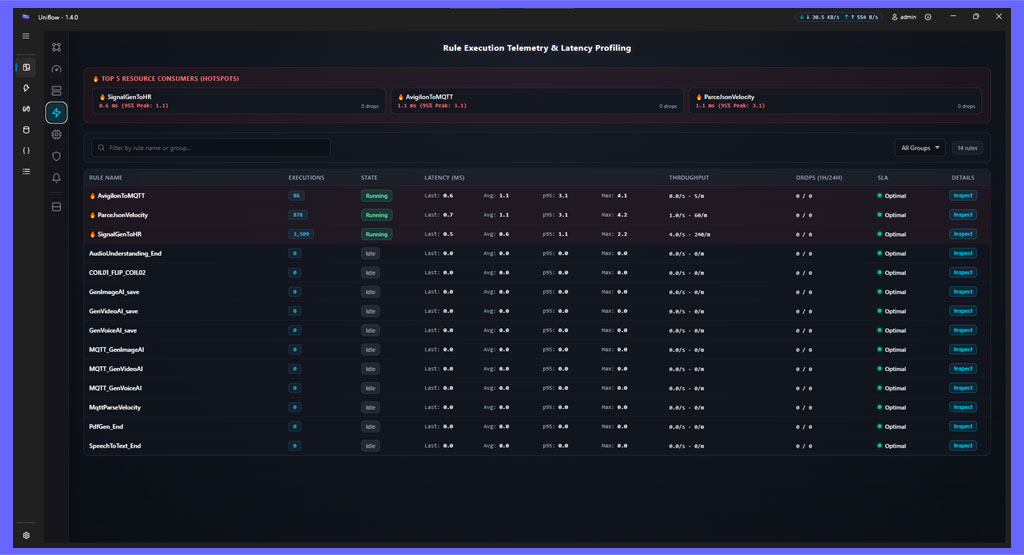
Task: Click the circular icon next to admin
Action: tap(928, 17)
